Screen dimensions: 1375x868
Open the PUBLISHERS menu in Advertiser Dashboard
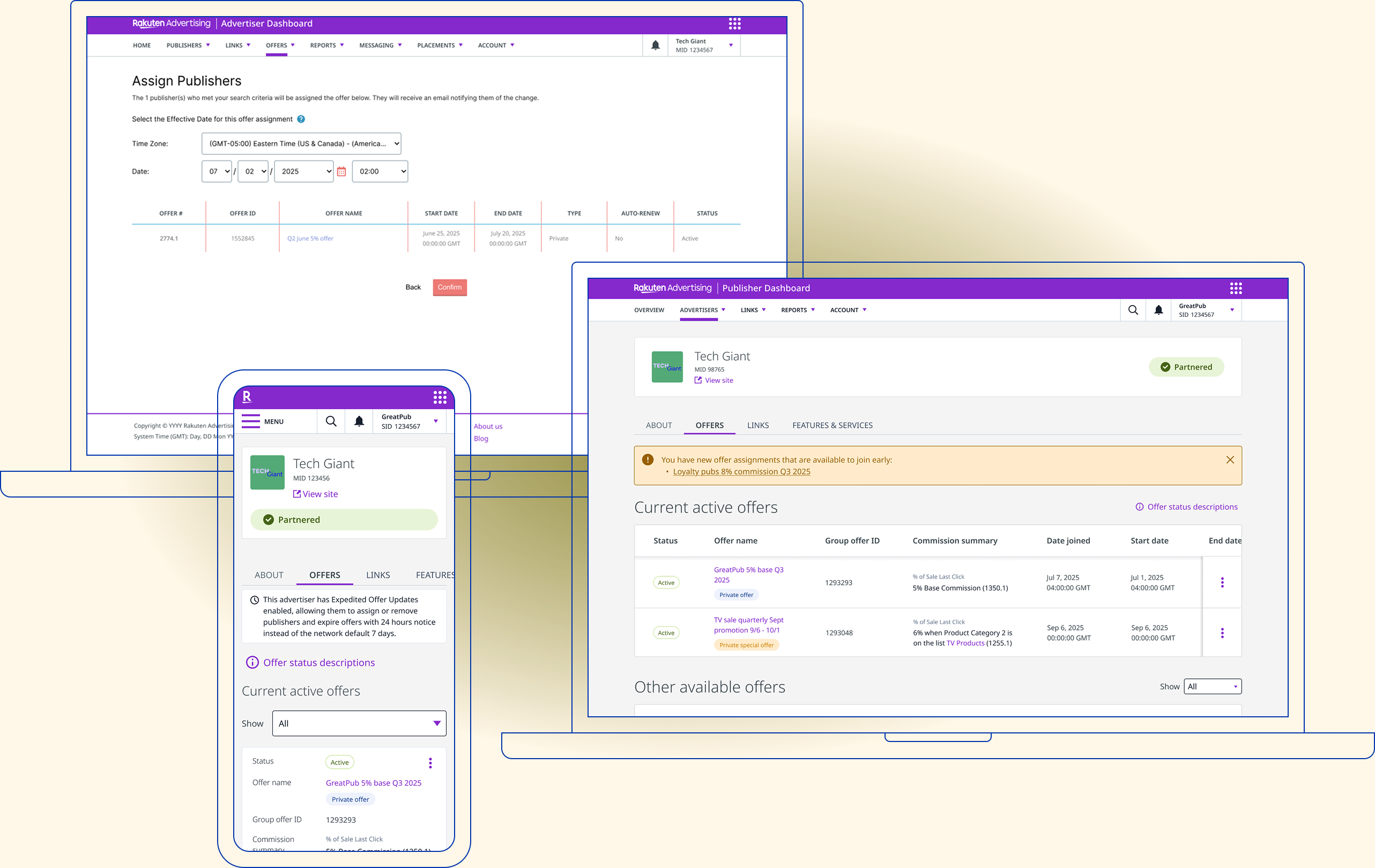(x=188, y=45)
